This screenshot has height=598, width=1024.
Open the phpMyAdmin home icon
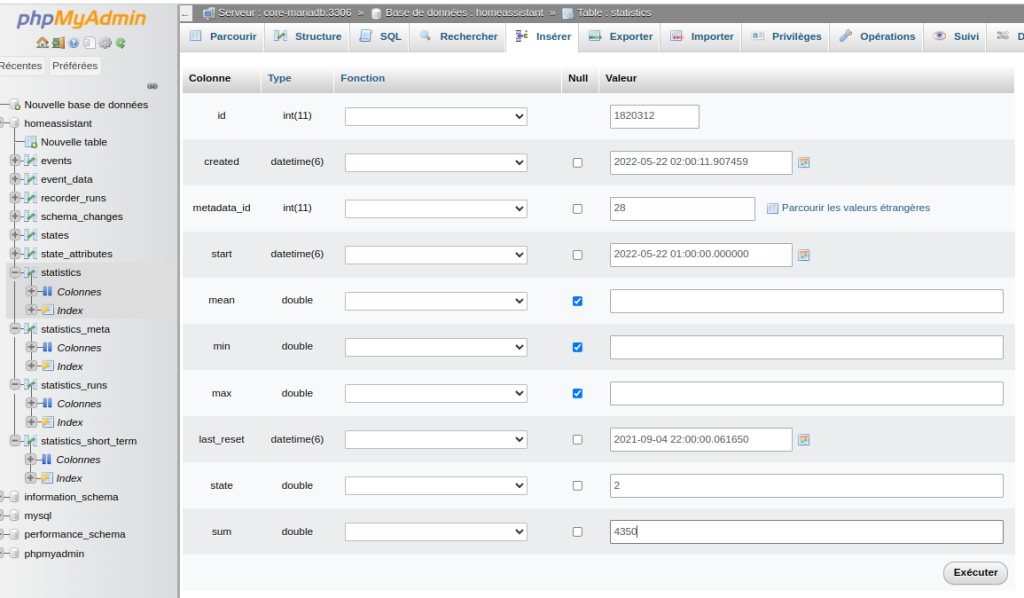pyautogui.click(x=42, y=43)
